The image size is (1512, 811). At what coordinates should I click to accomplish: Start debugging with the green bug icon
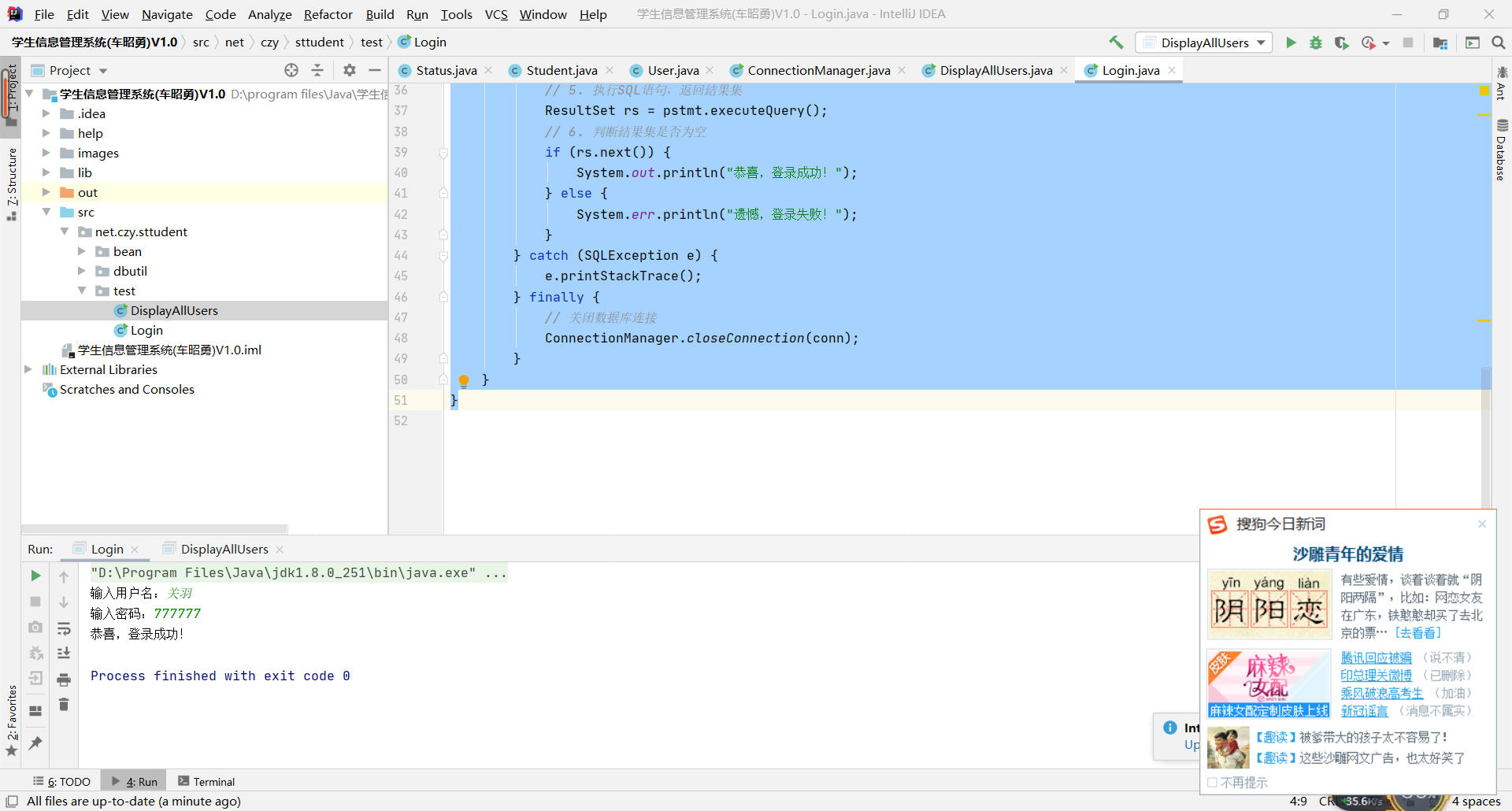tap(1316, 43)
